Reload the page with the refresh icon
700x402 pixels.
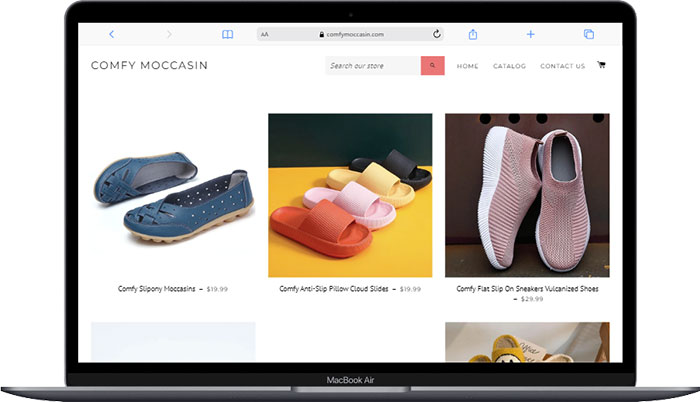point(437,34)
